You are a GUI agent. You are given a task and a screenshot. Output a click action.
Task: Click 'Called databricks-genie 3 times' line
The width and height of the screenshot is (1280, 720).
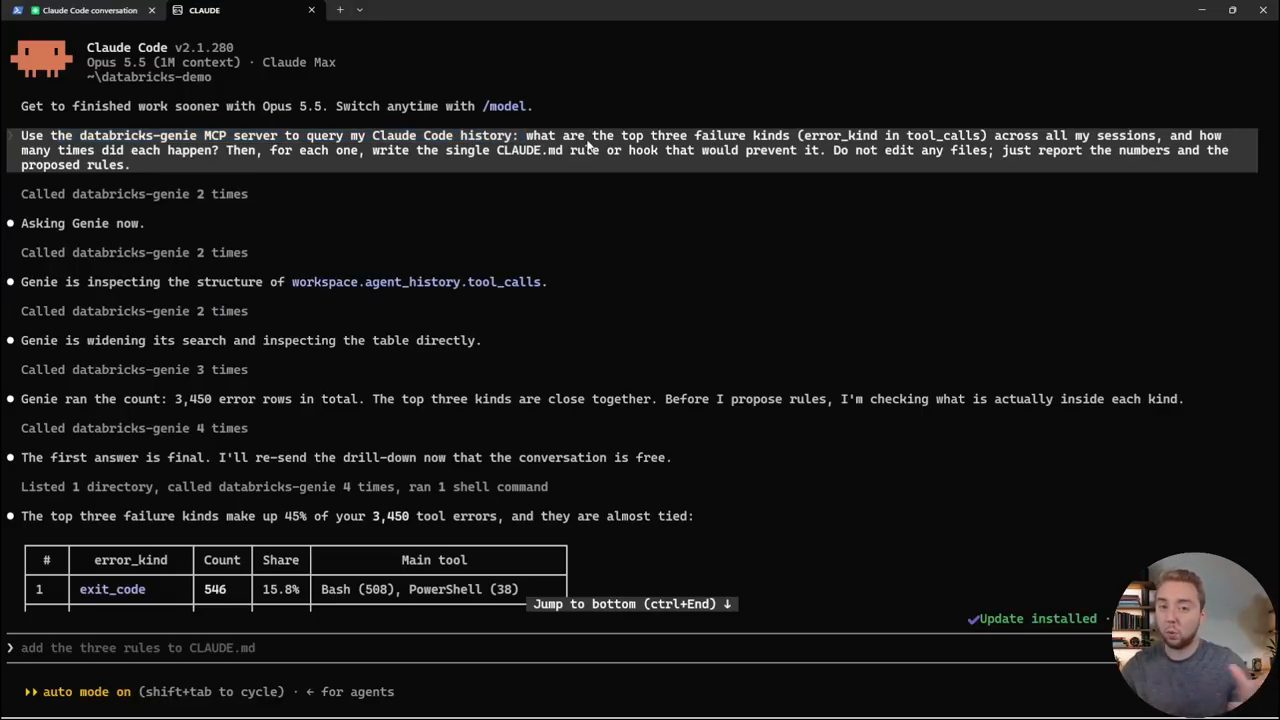click(134, 370)
